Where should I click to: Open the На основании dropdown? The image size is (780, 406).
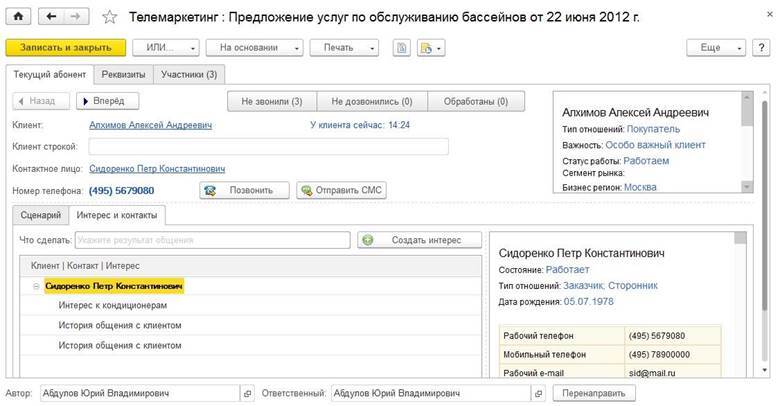pyautogui.click(x=254, y=48)
